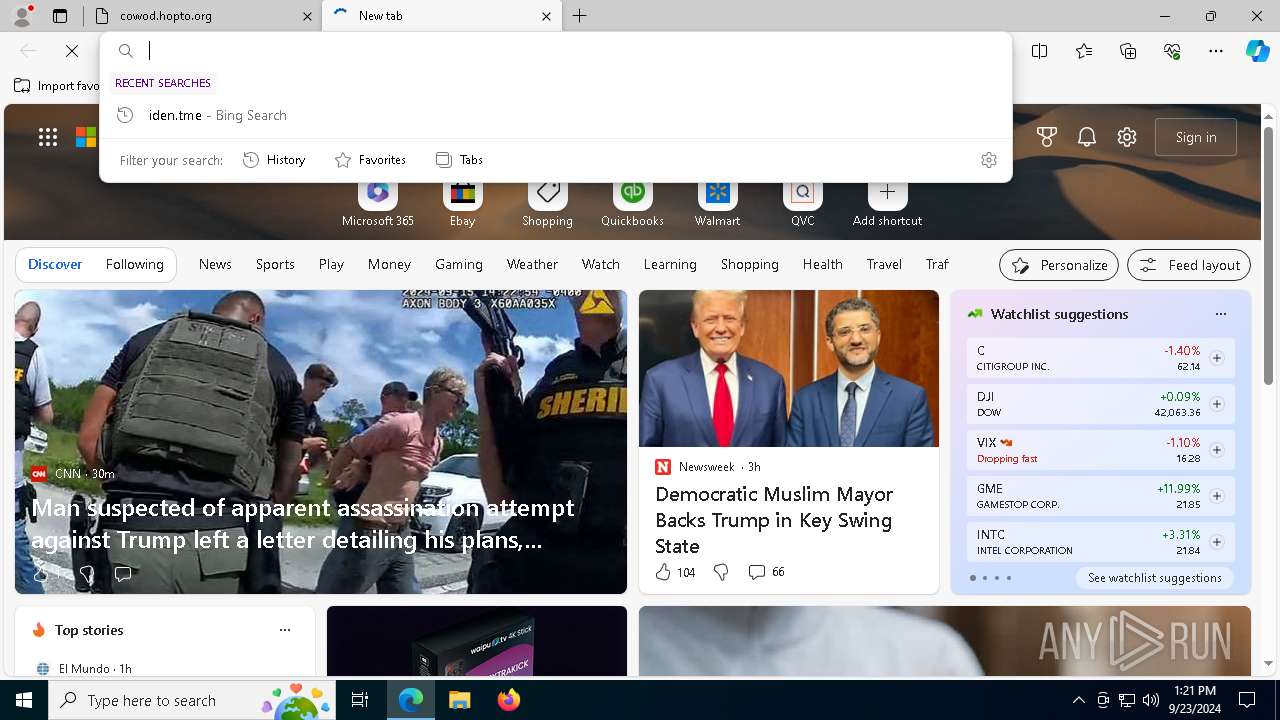Open Collections toolbar icon
Screen dimensions: 1280x720
point(1128,51)
